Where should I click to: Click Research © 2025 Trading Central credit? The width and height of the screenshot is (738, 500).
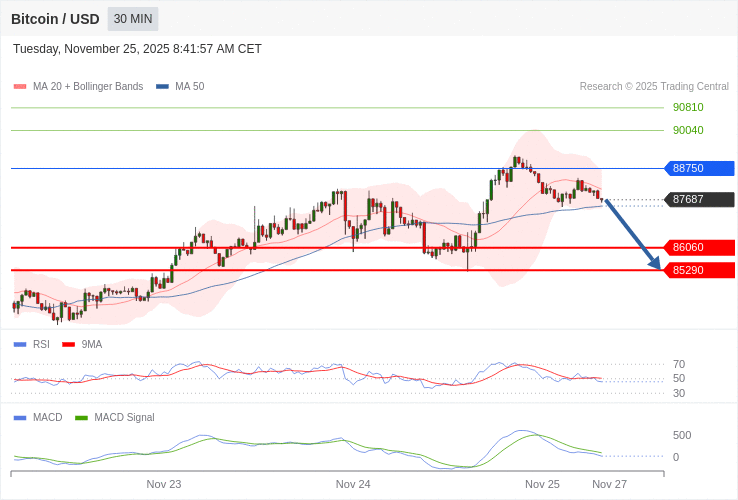(x=654, y=87)
